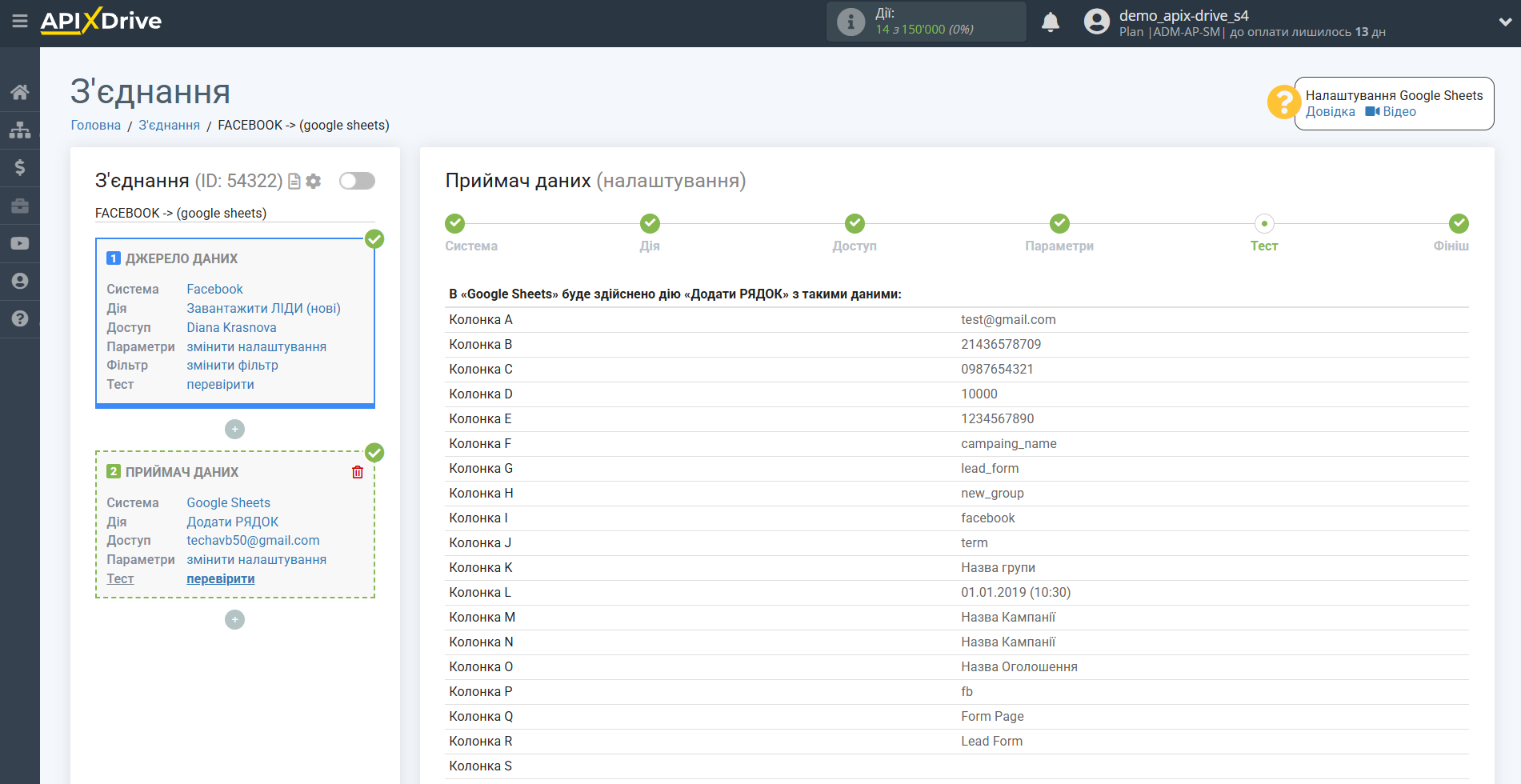Open the Довідка help link
Image resolution: width=1521 pixels, height=784 pixels.
click(1331, 112)
